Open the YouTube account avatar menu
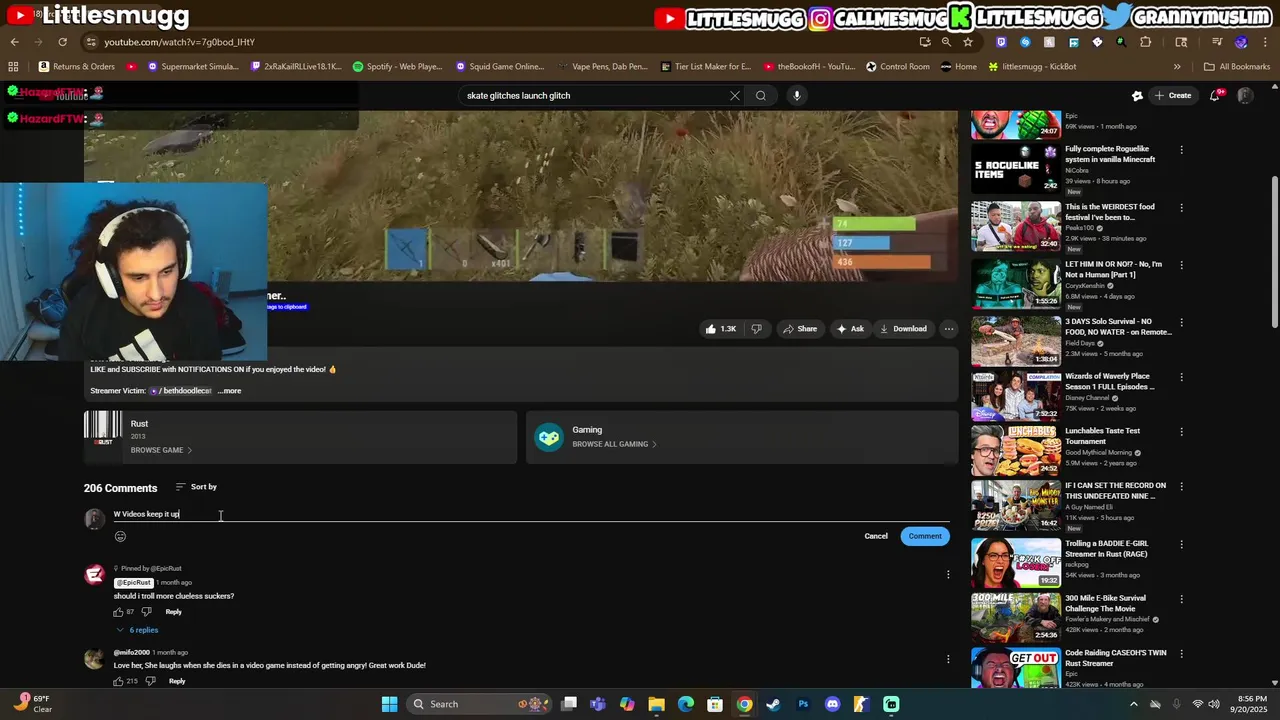The height and width of the screenshot is (720, 1280). coord(1245,96)
